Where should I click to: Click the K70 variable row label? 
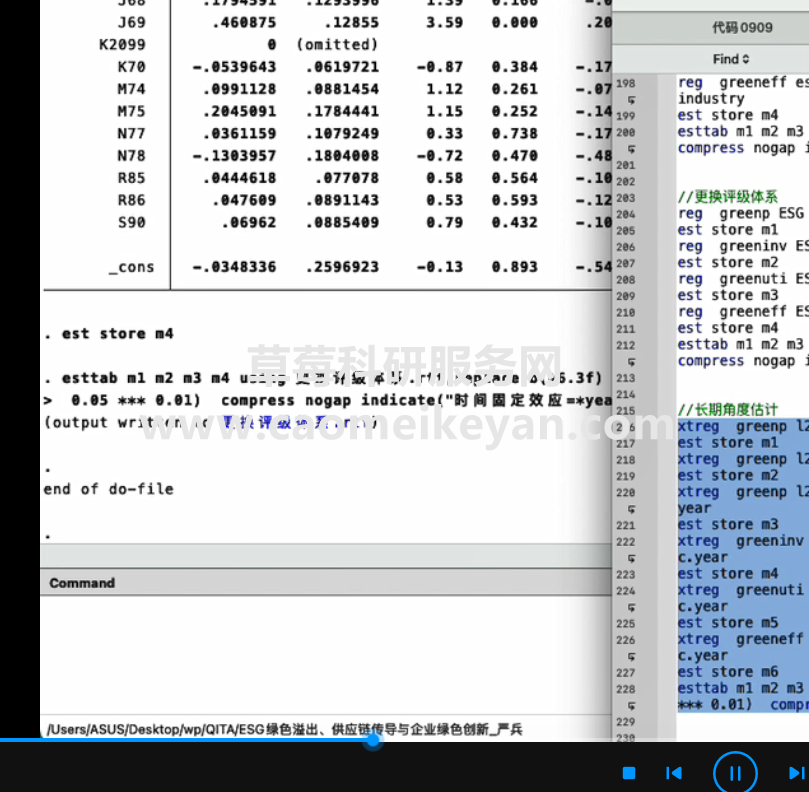point(132,67)
